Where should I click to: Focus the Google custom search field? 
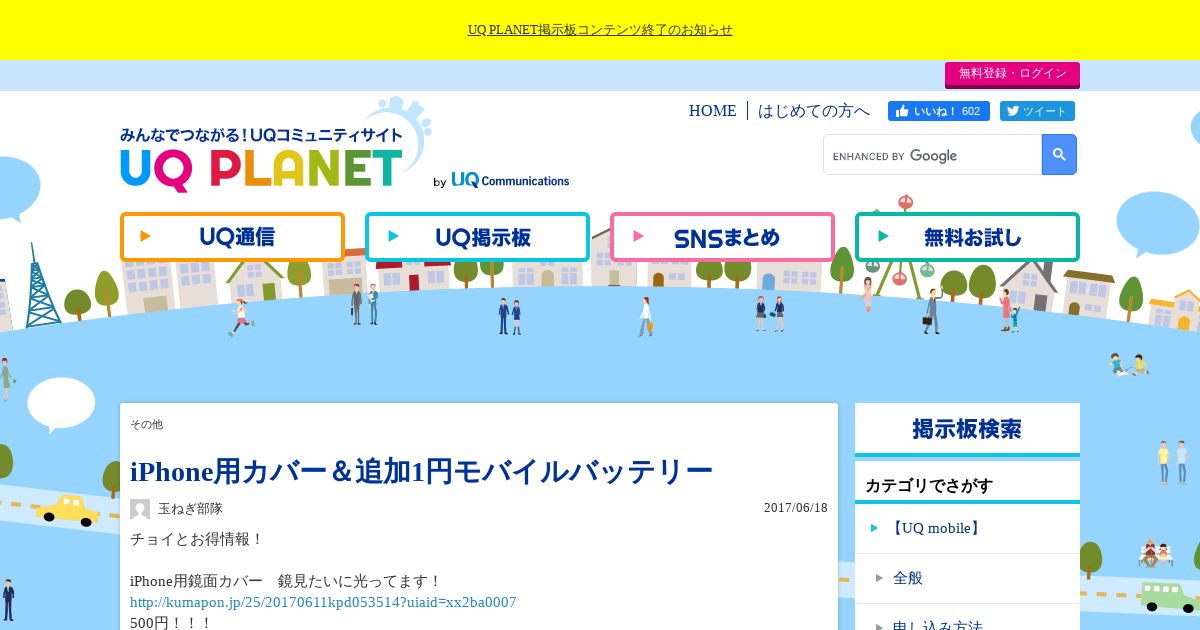coord(933,155)
